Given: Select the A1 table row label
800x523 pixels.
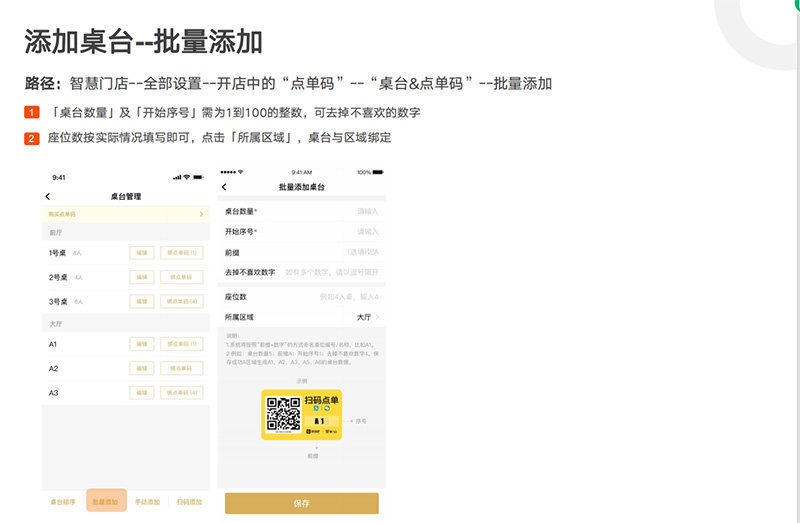Looking at the screenshot, I should click(53, 344).
